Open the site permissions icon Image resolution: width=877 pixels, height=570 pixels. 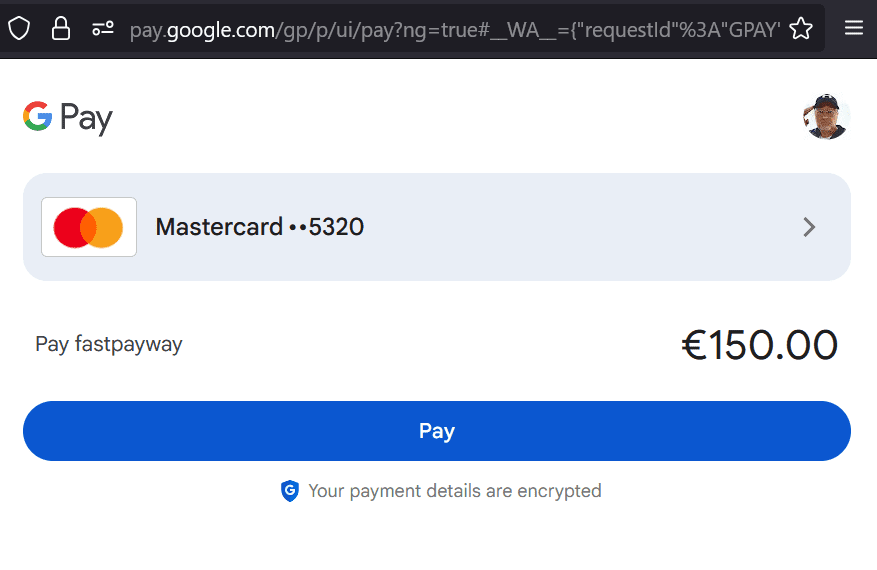point(102,28)
